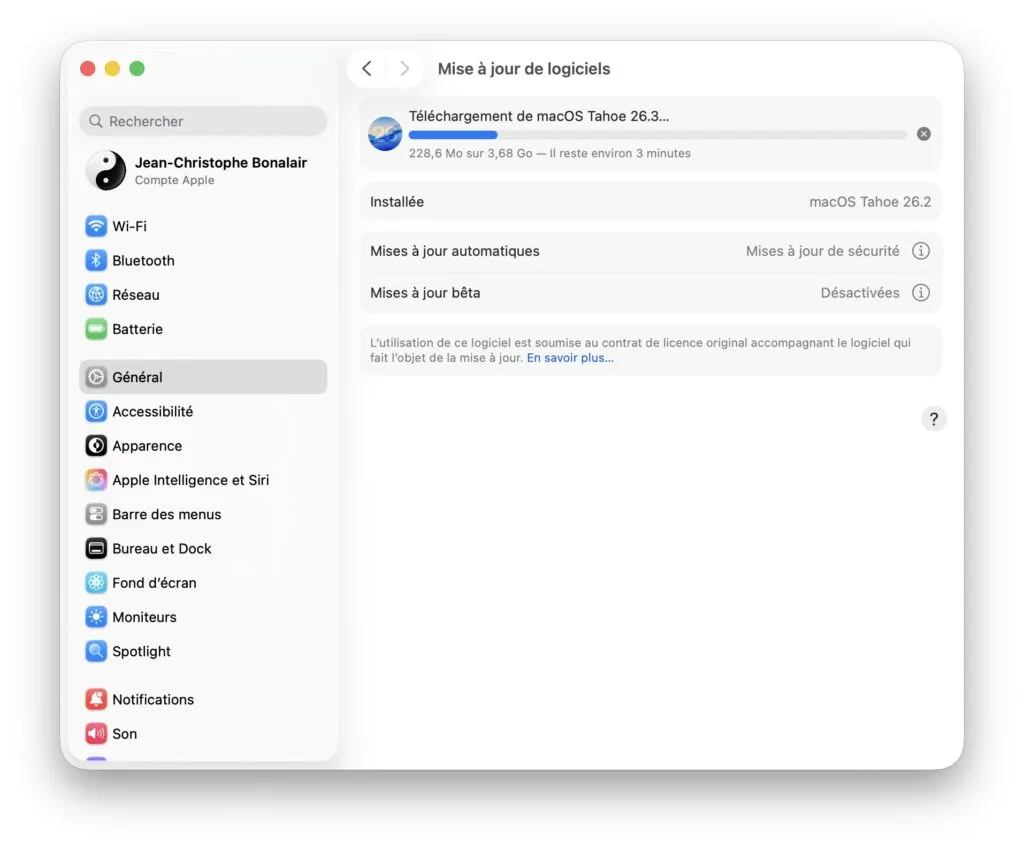
Task: Click the Rechercher search field
Action: click(x=203, y=121)
